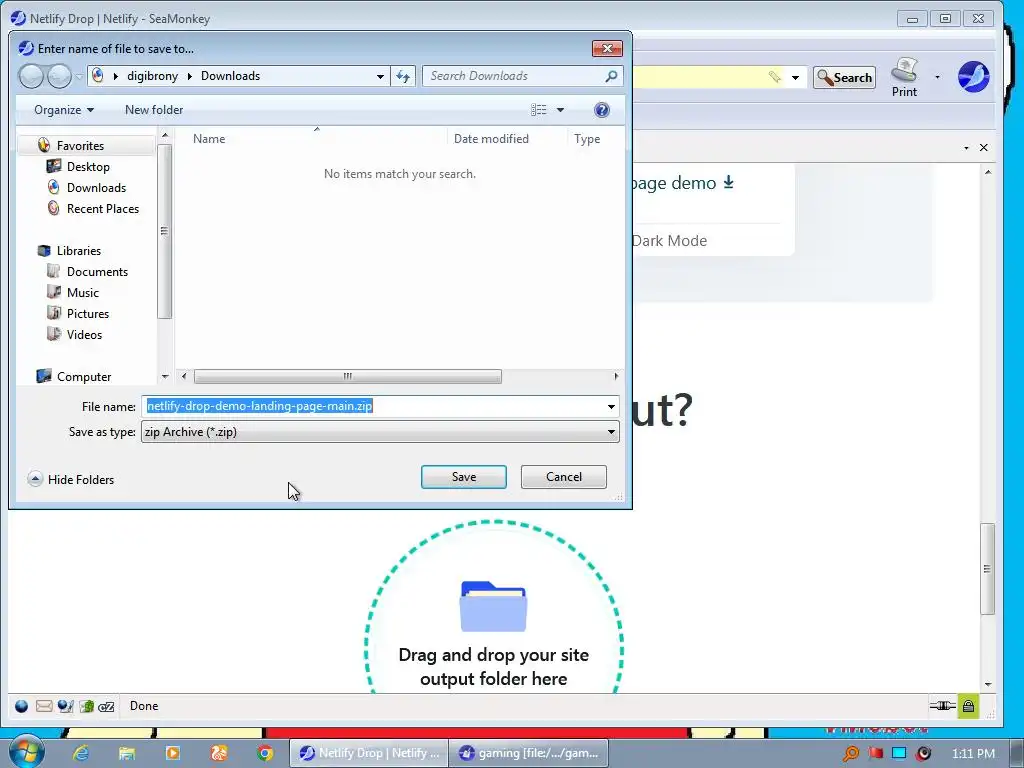
Task: Launch Google Chrome from the taskbar
Action: coord(264,753)
